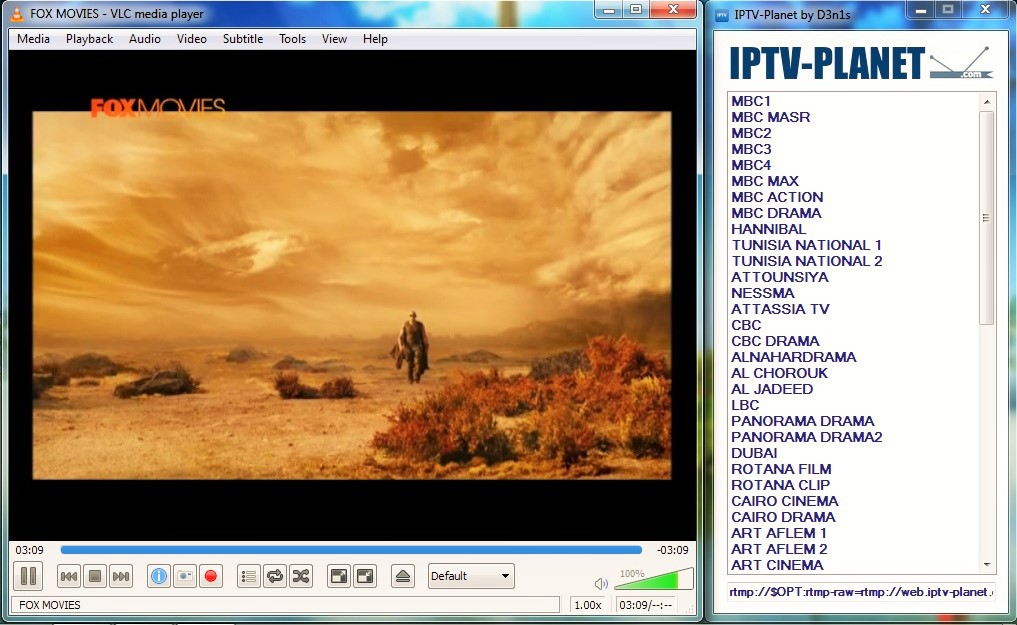Click the IPTV-PLANET logo banner
Screen dimensions: 1017x625
click(861, 63)
